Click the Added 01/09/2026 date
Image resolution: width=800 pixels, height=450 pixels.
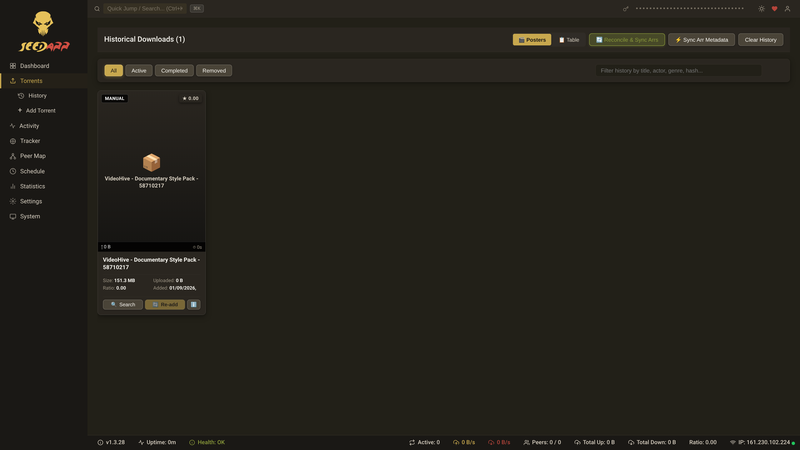183,288
